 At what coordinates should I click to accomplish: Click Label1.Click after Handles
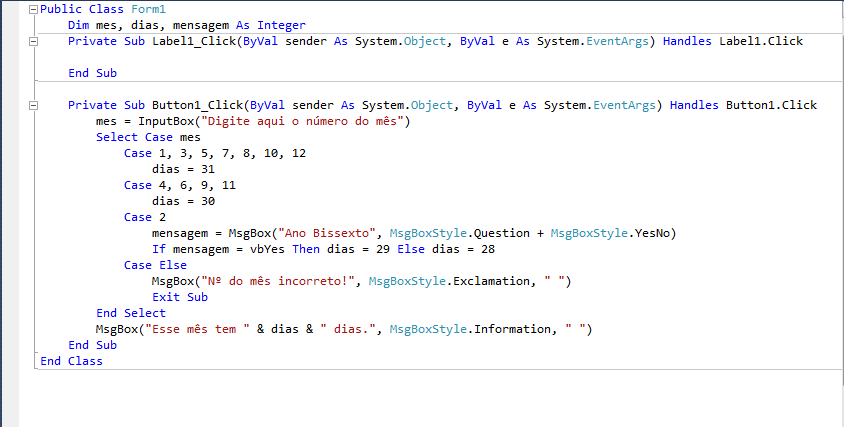click(761, 41)
